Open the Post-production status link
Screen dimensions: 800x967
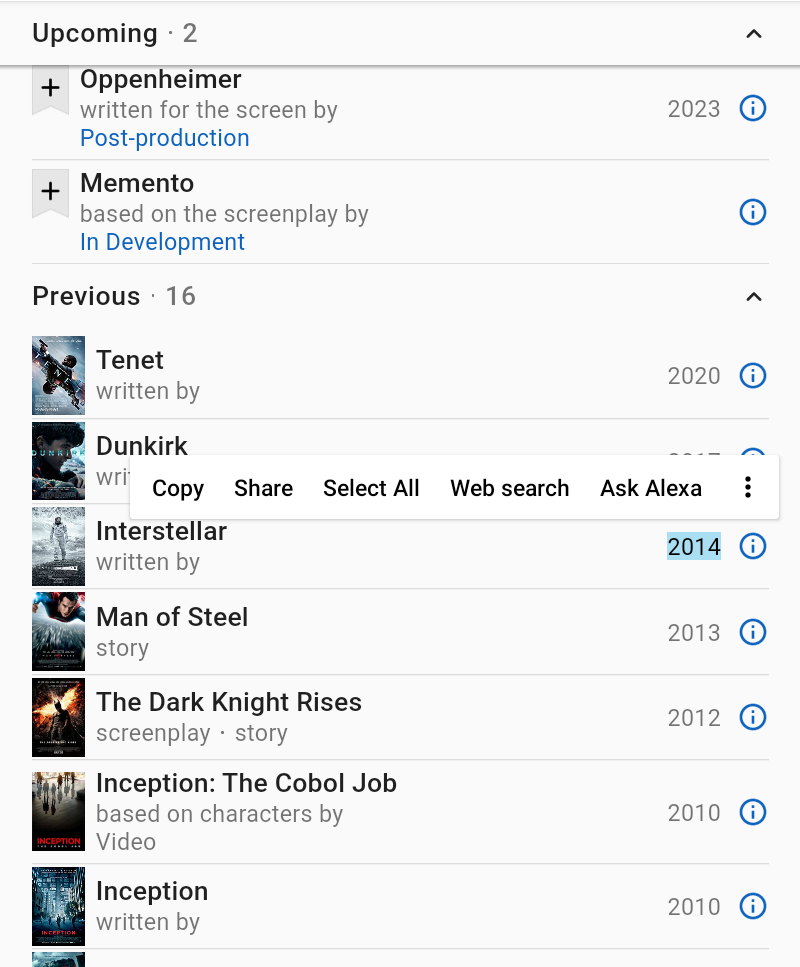click(x=165, y=138)
